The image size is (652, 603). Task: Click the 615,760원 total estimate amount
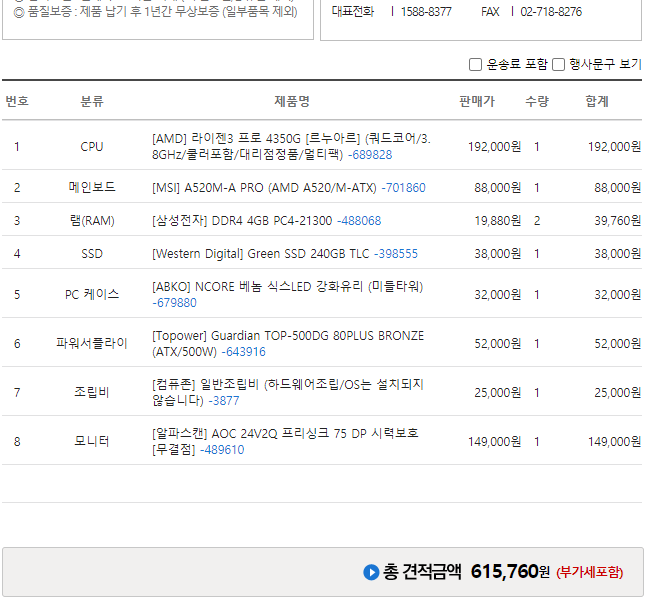click(510, 572)
